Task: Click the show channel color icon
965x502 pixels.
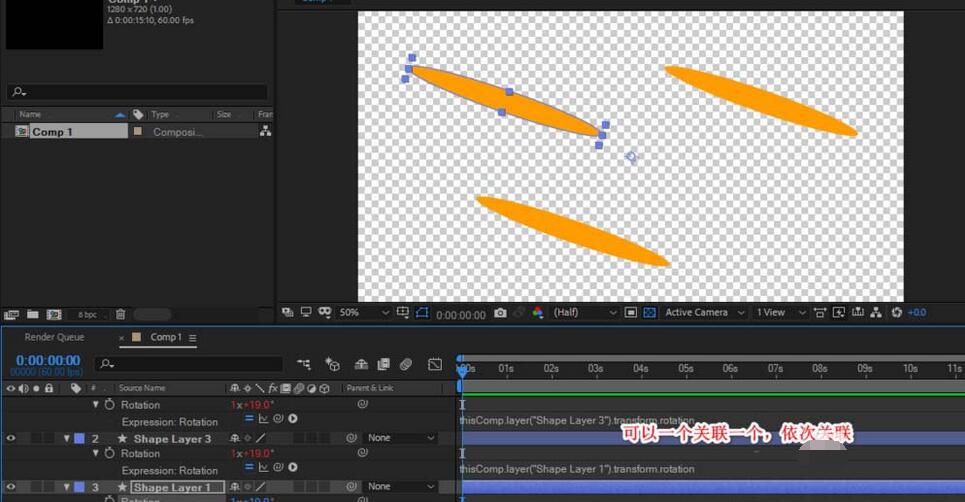Action: coord(537,313)
